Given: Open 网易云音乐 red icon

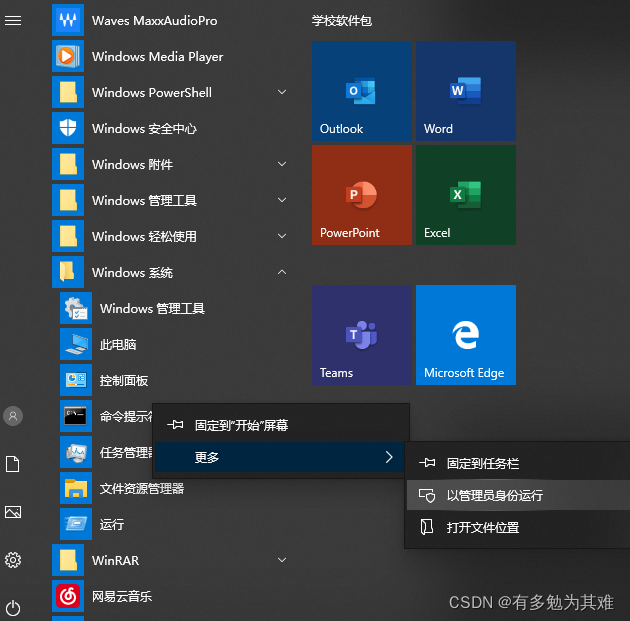Looking at the screenshot, I should (x=68, y=596).
